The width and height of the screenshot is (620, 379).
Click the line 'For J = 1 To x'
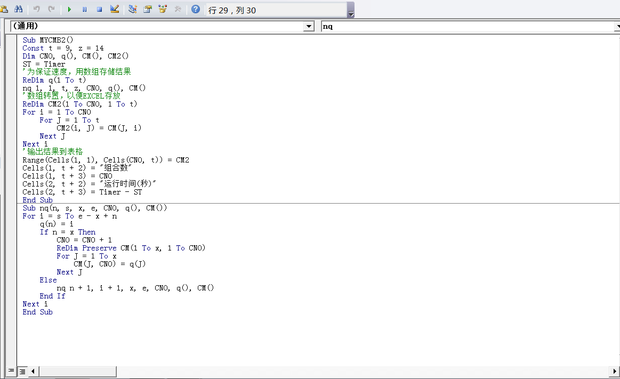coord(87,256)
